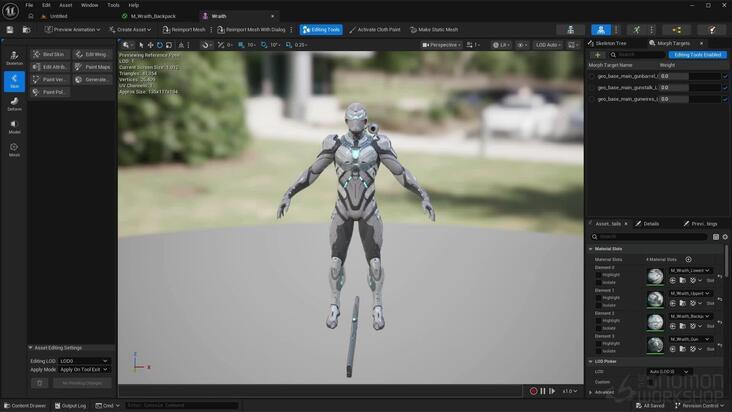Toggle Isolate checkbox for Element 2
Screen dimensions: 732x412
tap(598, 328)
